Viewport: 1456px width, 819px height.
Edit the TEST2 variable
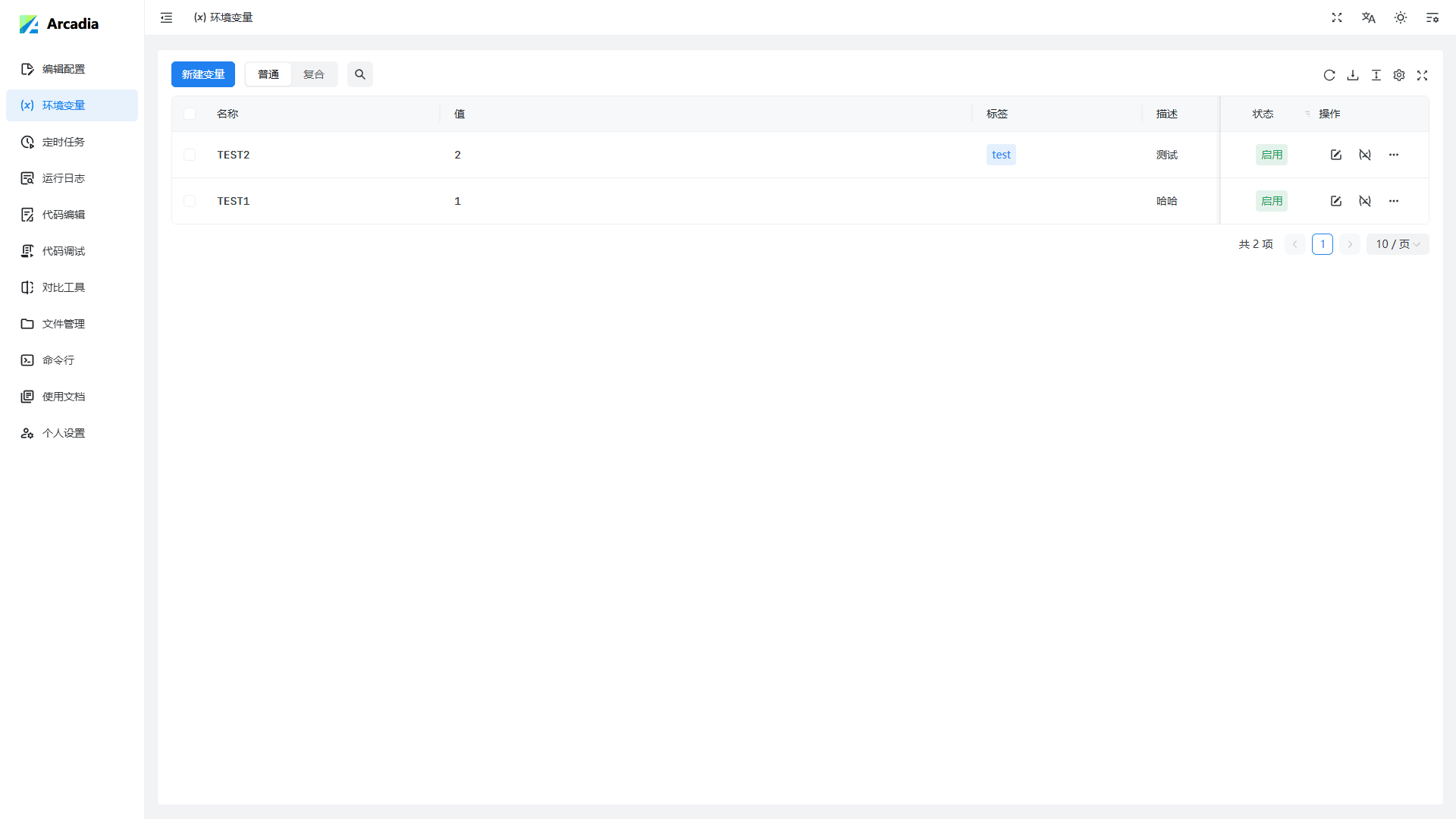[x=1335, y=155]
